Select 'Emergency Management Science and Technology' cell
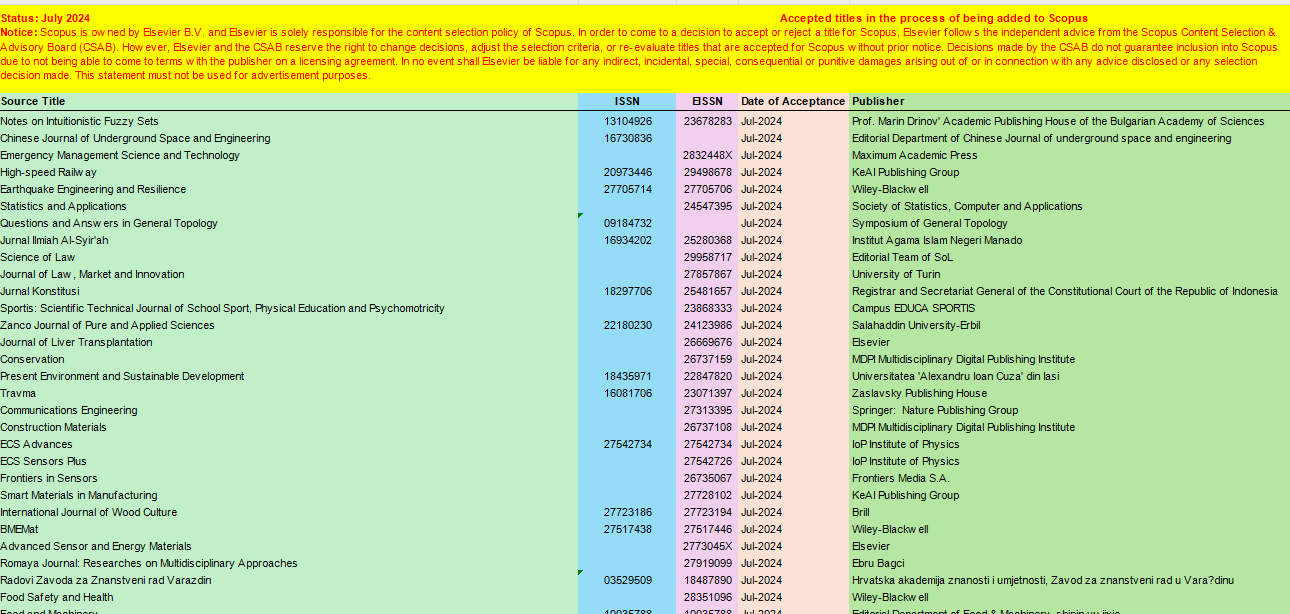 pos(289,155)
